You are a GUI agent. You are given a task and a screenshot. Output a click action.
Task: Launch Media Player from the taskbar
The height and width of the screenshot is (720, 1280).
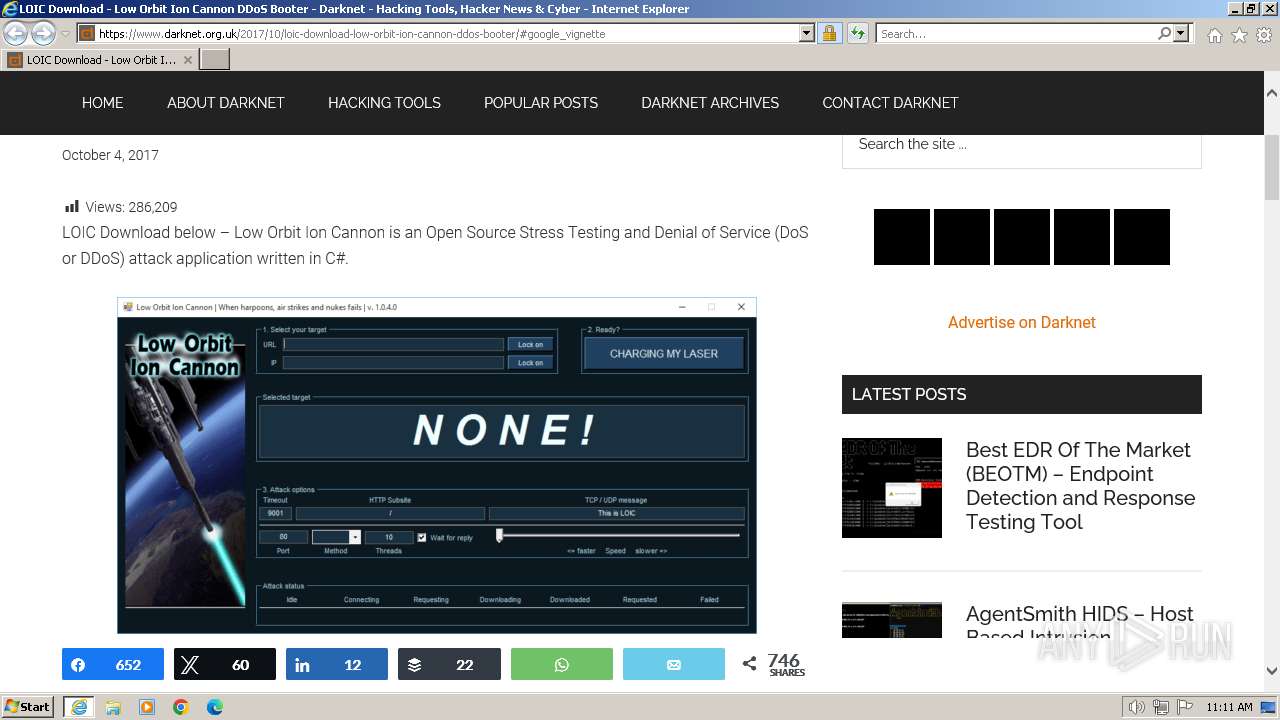pos(147,707)
